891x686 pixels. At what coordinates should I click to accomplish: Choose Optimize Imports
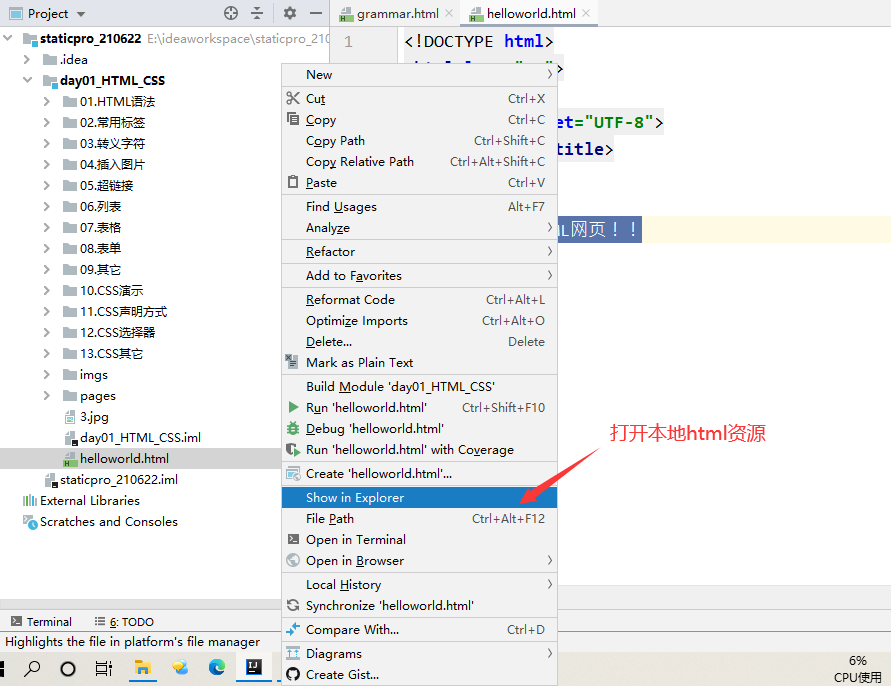click(419, 321)
